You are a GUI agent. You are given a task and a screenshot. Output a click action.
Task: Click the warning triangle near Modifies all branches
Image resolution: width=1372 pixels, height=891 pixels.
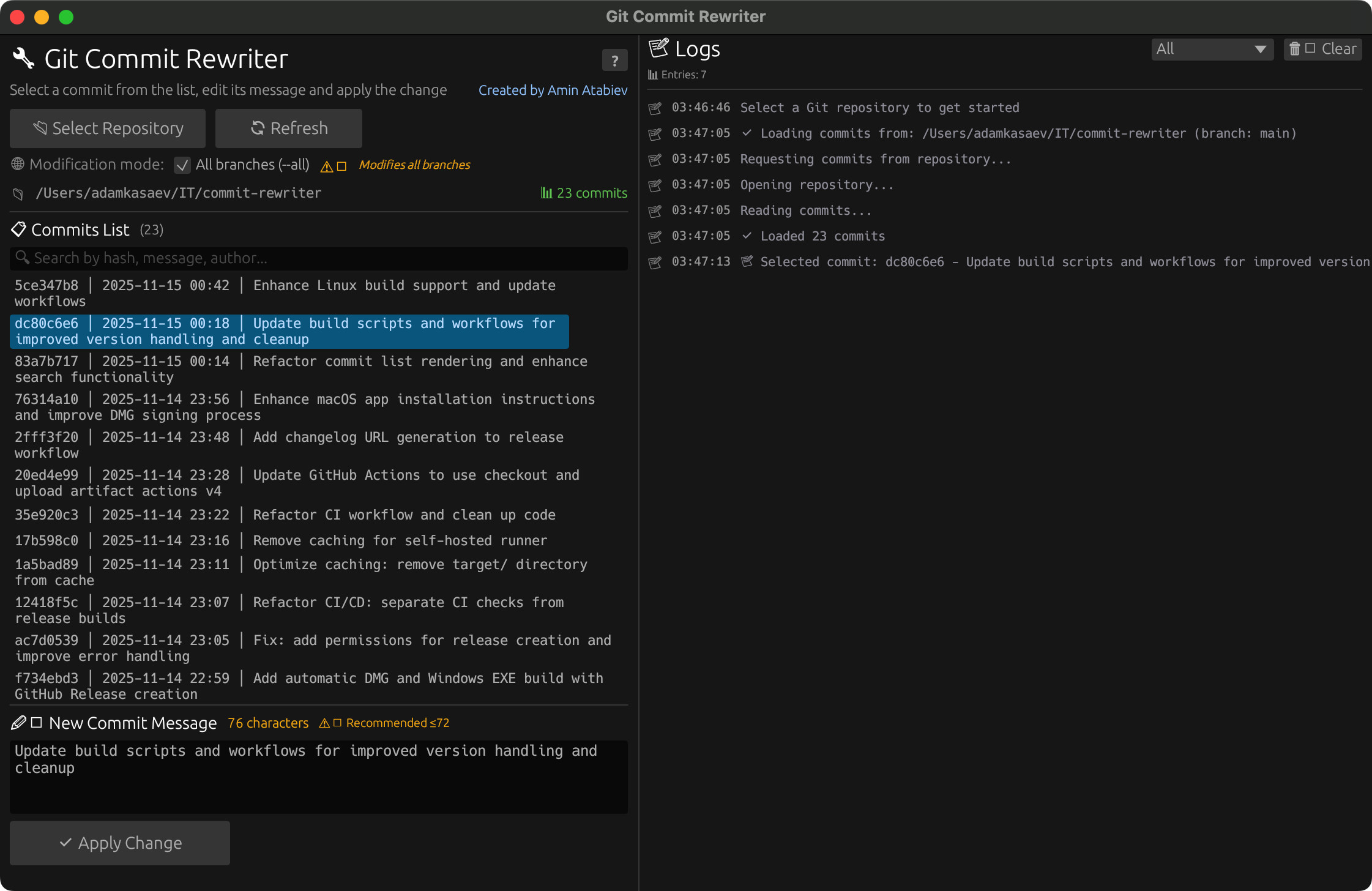coord(327,166)
